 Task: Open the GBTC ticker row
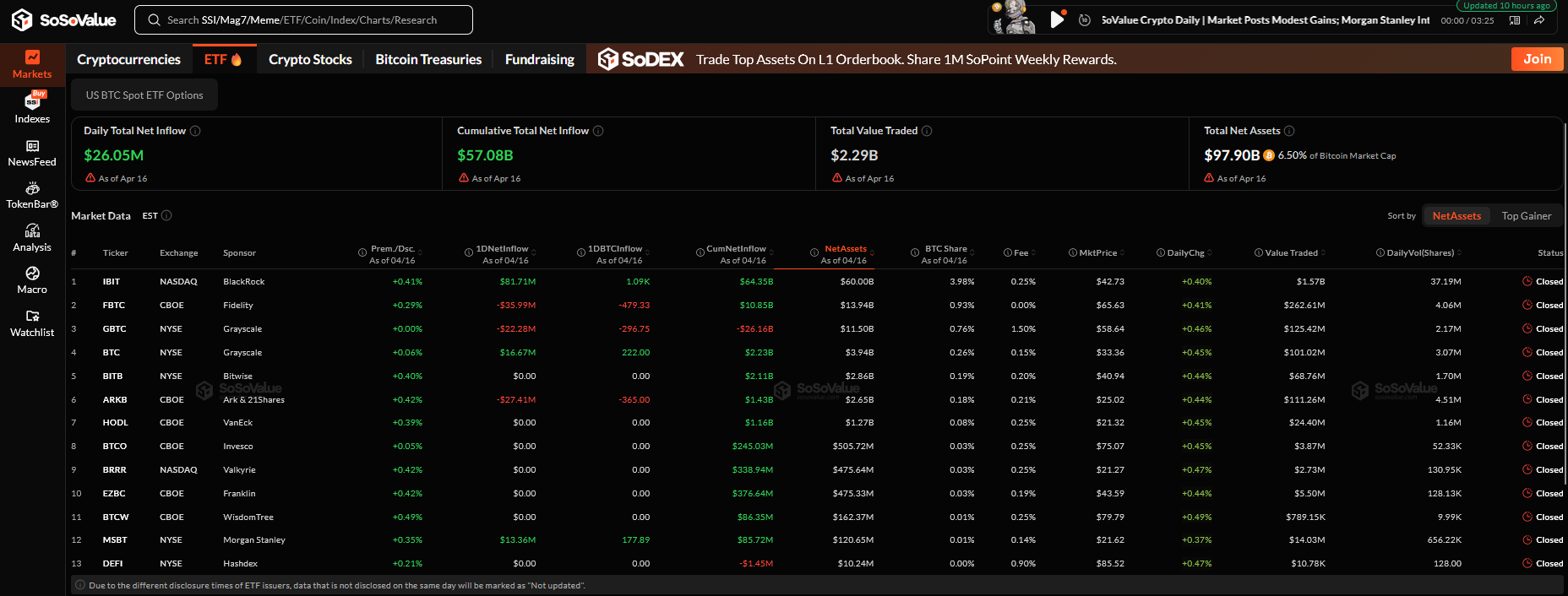pyautogui.click(x=817, y=328)
